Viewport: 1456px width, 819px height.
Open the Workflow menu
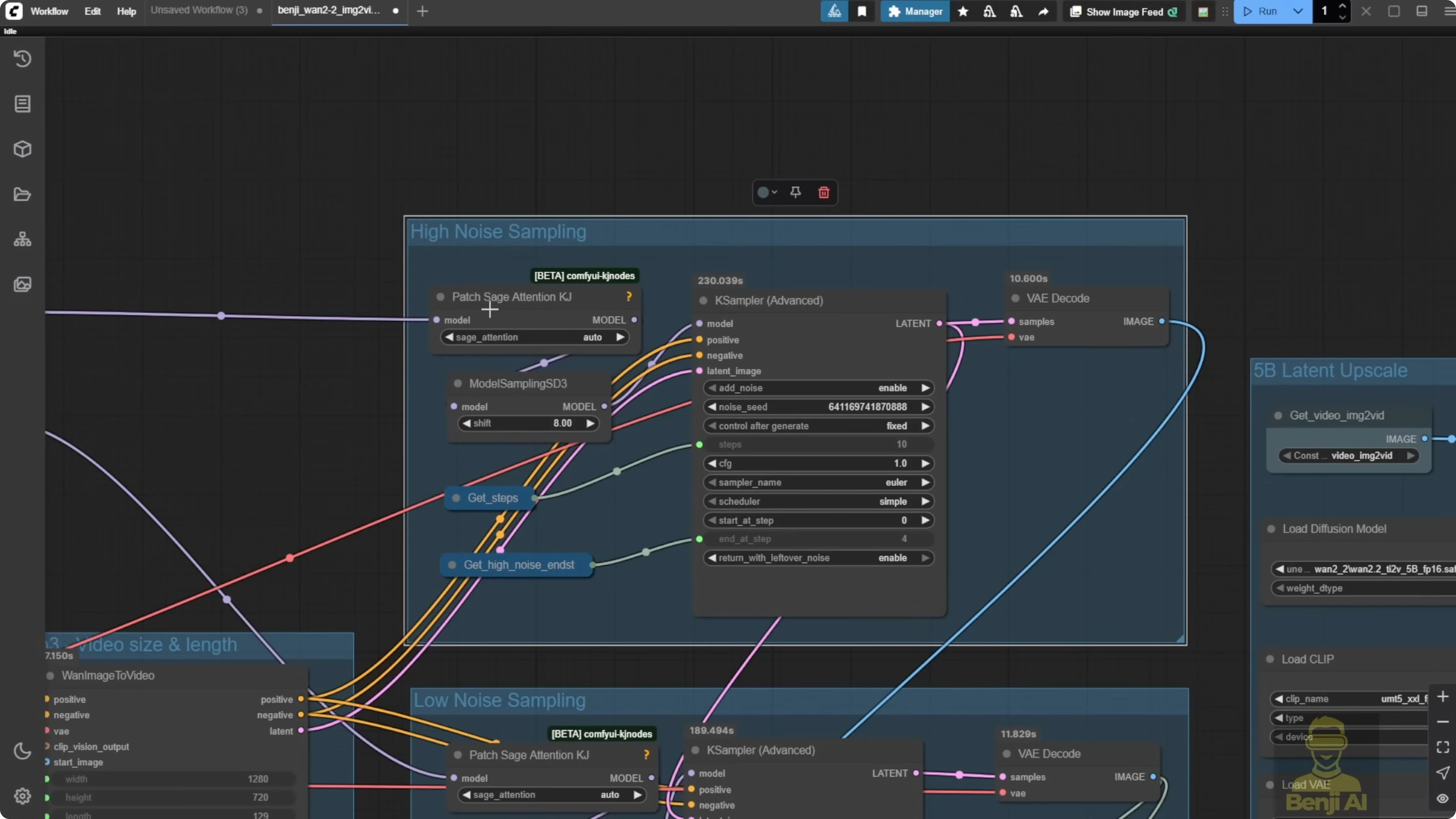click(49, 11)
